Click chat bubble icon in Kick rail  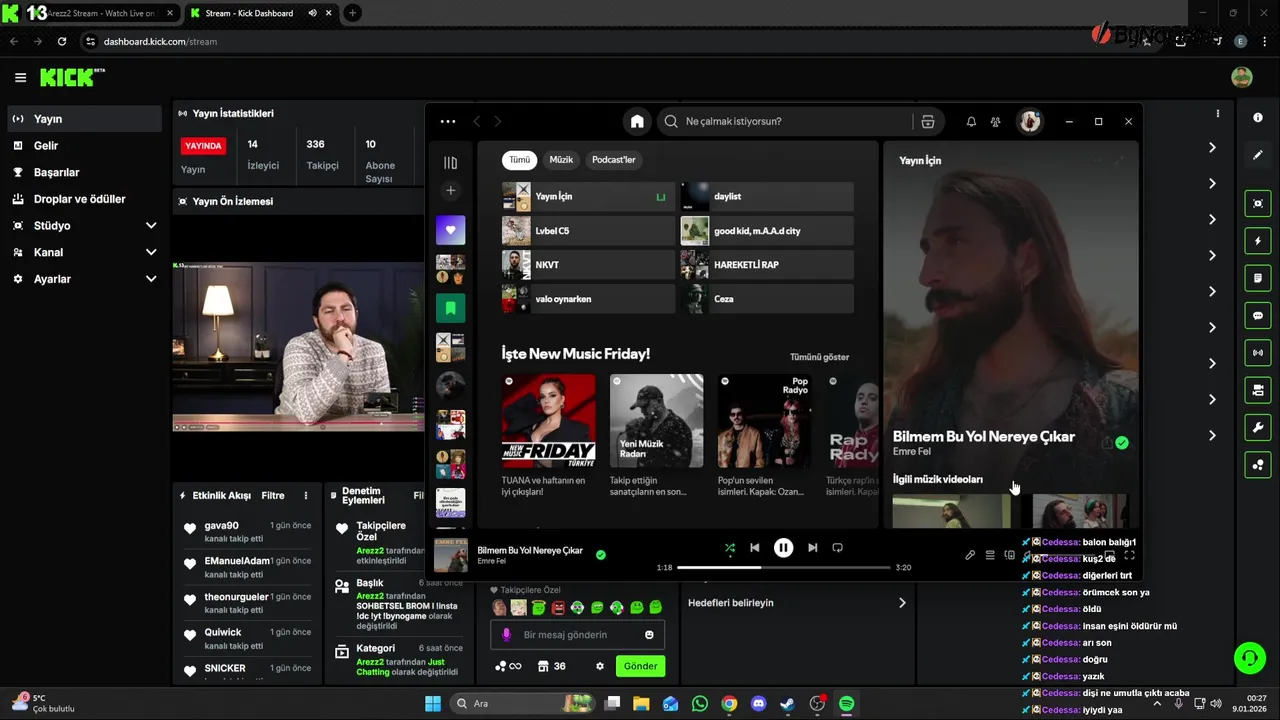pos(1258,315)
